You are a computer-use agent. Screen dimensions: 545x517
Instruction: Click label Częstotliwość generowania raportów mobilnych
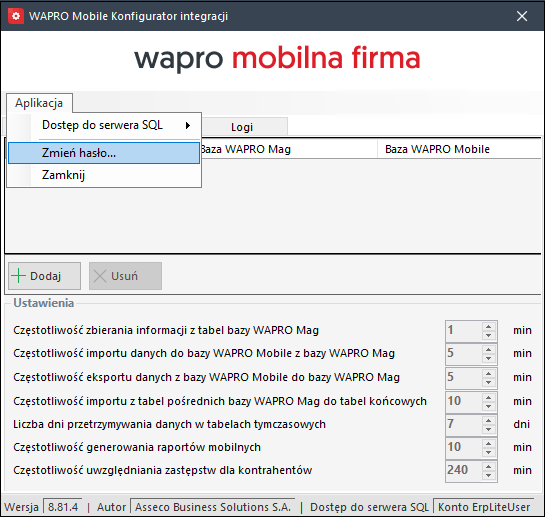click(137, 447)
